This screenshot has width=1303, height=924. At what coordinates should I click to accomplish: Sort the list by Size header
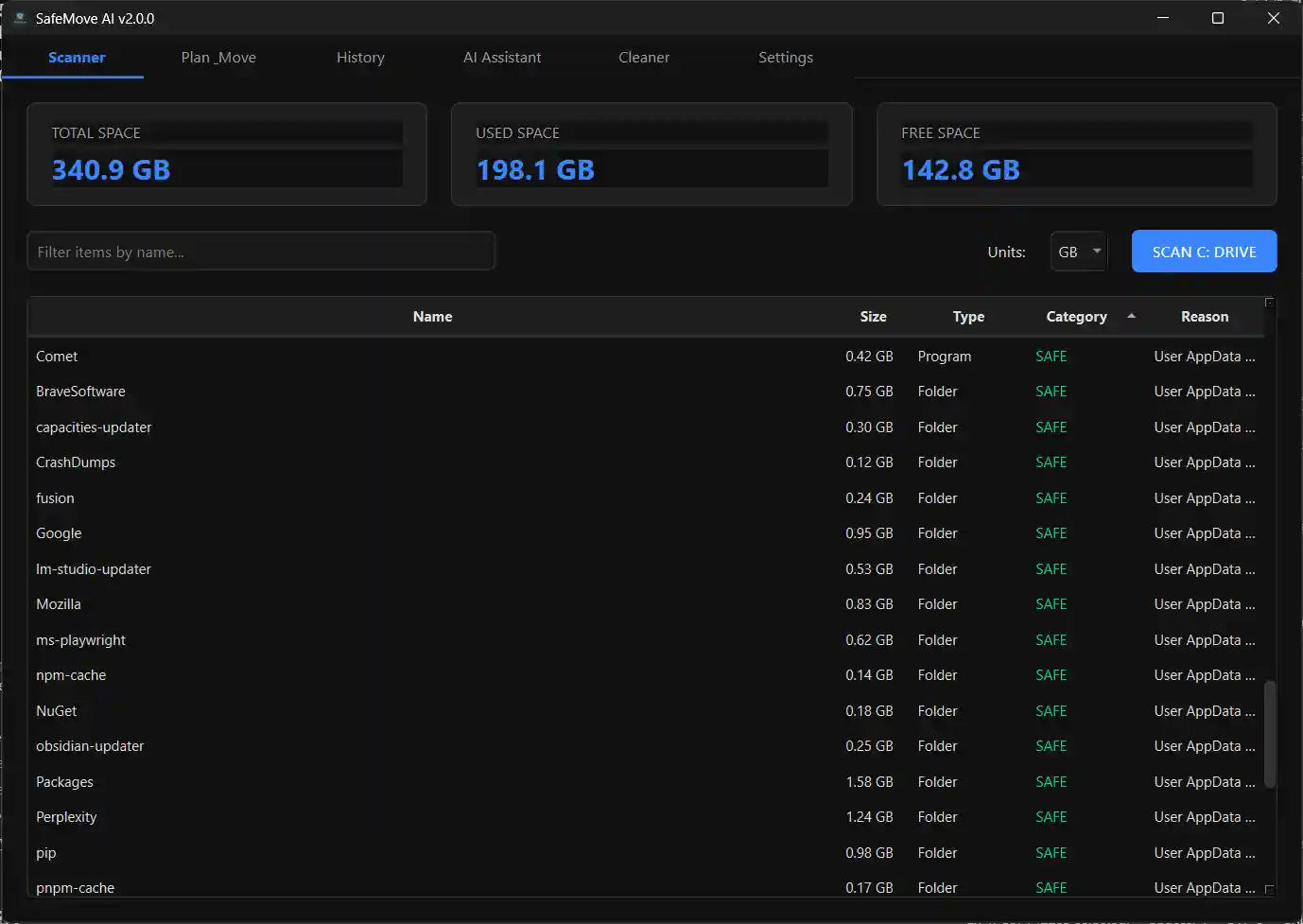tap(873, 317)
